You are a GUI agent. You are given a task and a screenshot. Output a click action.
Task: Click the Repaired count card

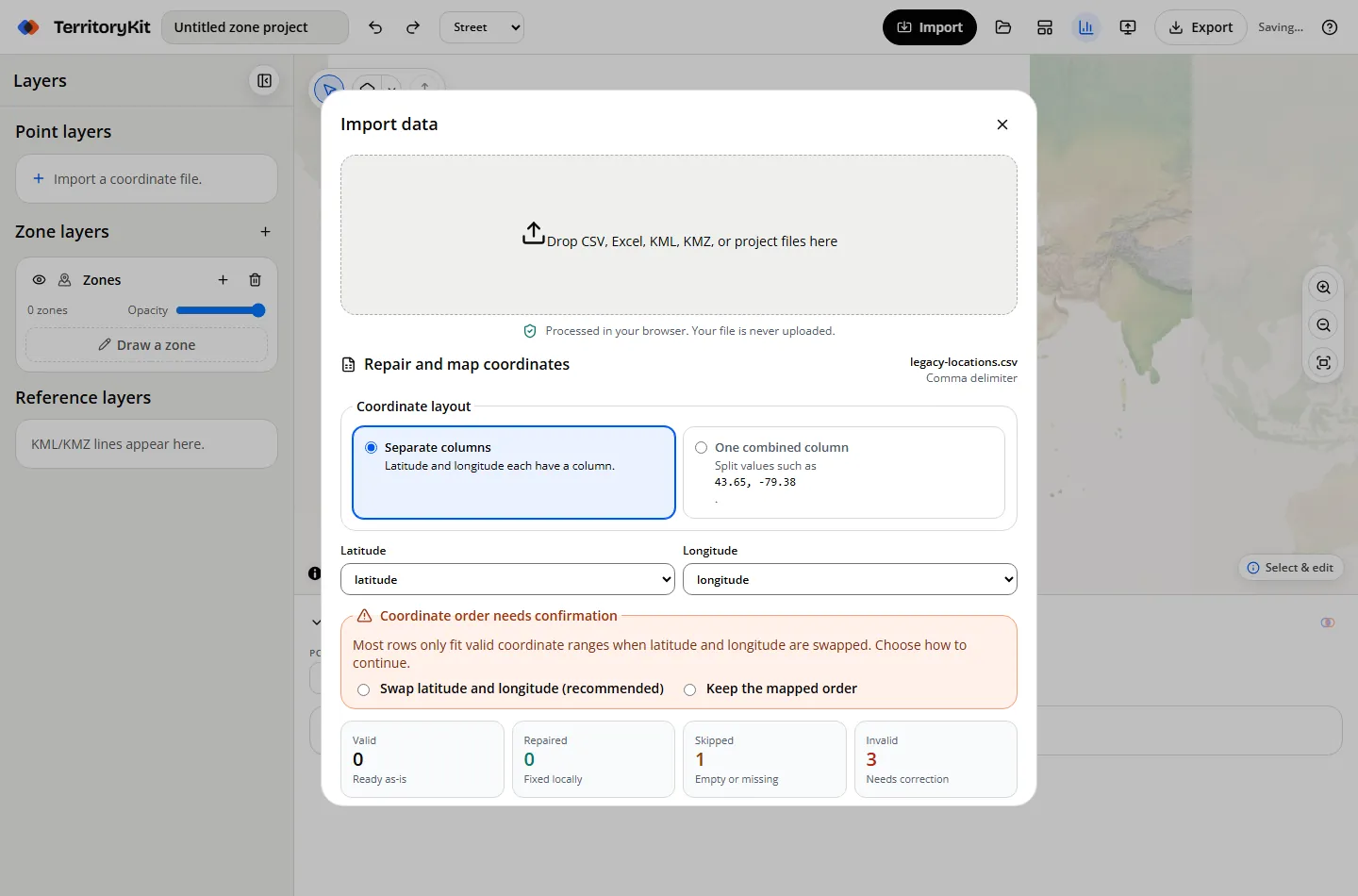click(593, 759)
